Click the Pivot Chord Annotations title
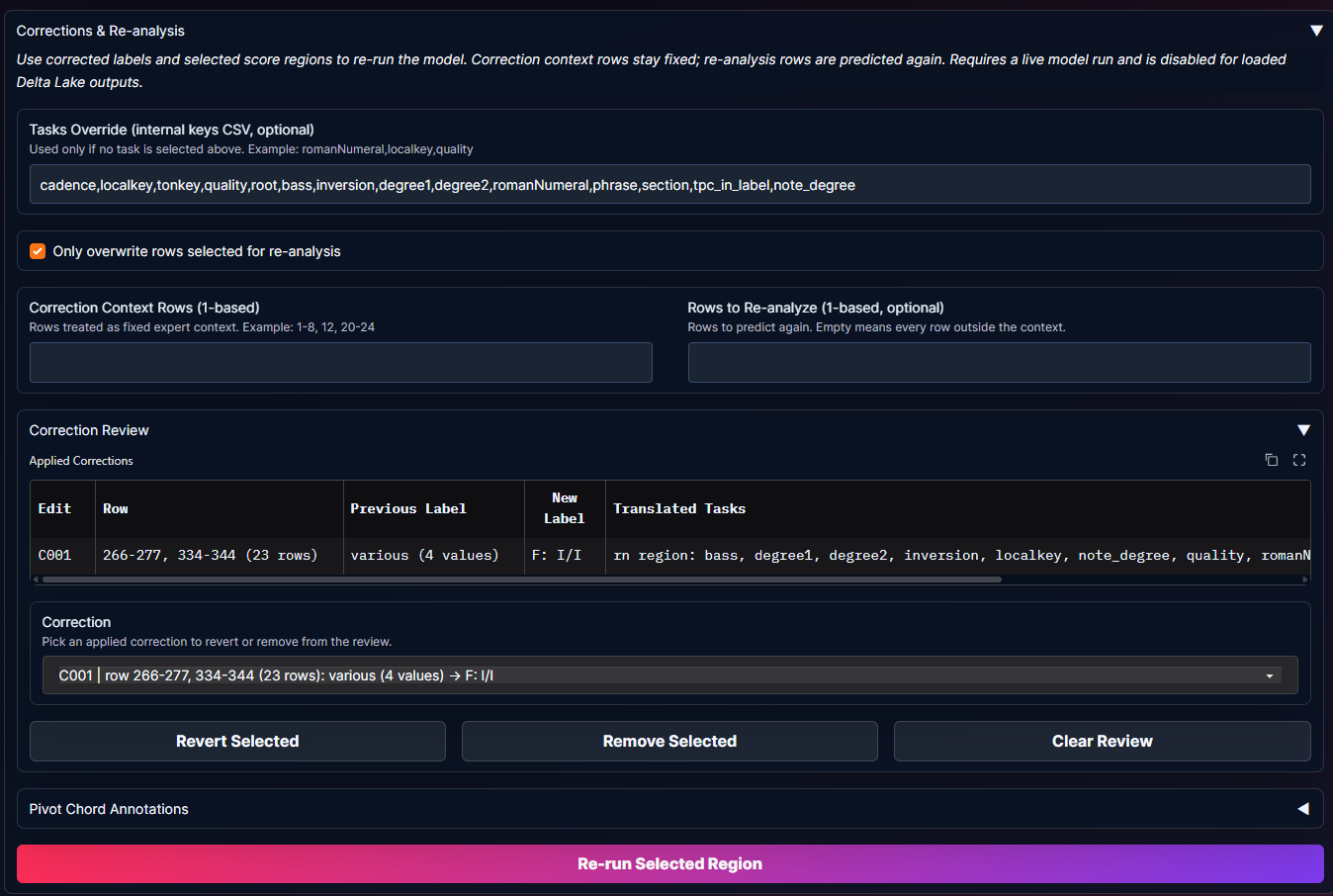Image resolution: width=1333 pixels, height=896 pixels. click(109, 809)
